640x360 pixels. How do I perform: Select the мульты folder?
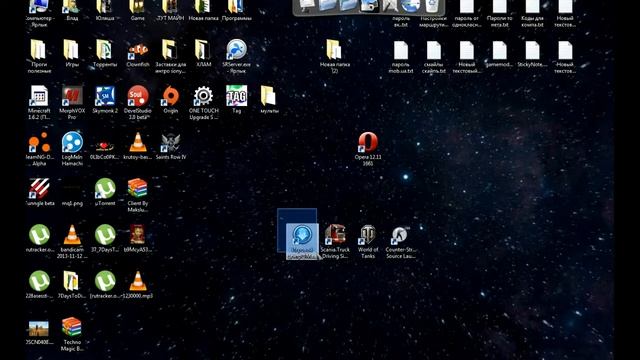point(269,96)
